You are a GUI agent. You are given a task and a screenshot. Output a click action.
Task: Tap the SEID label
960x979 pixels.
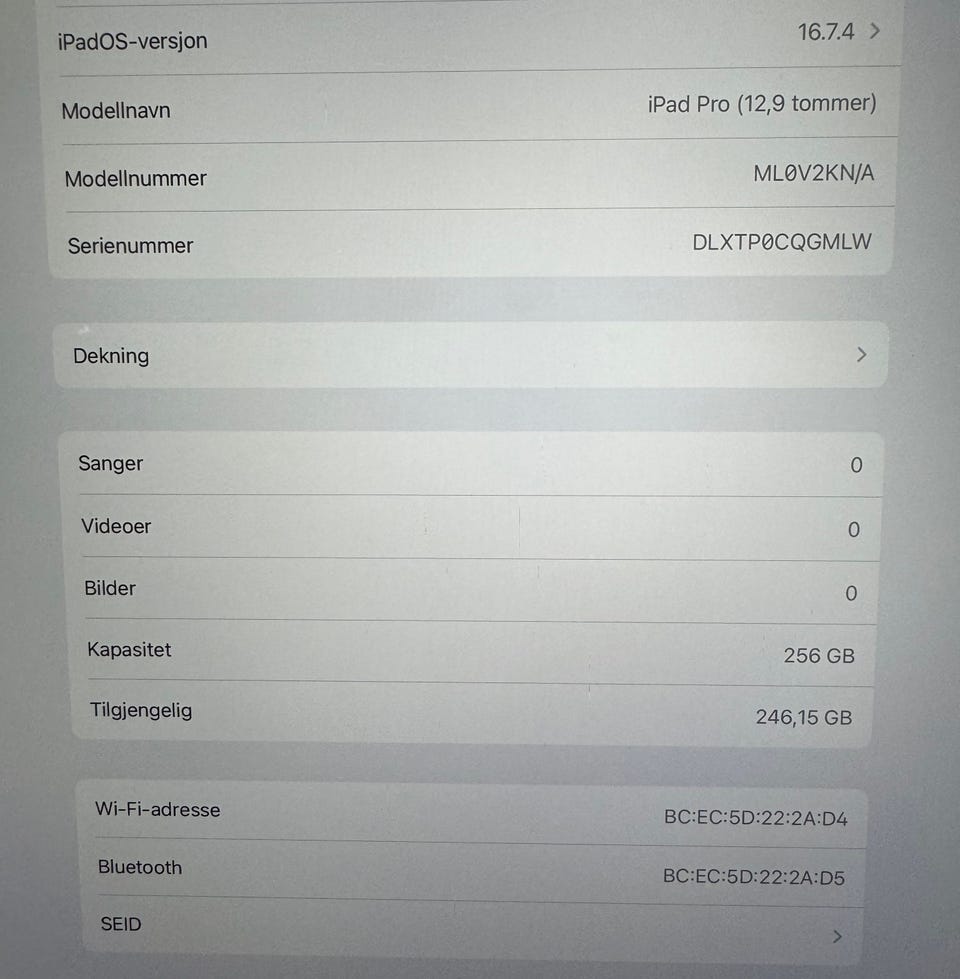click(121, 924)
